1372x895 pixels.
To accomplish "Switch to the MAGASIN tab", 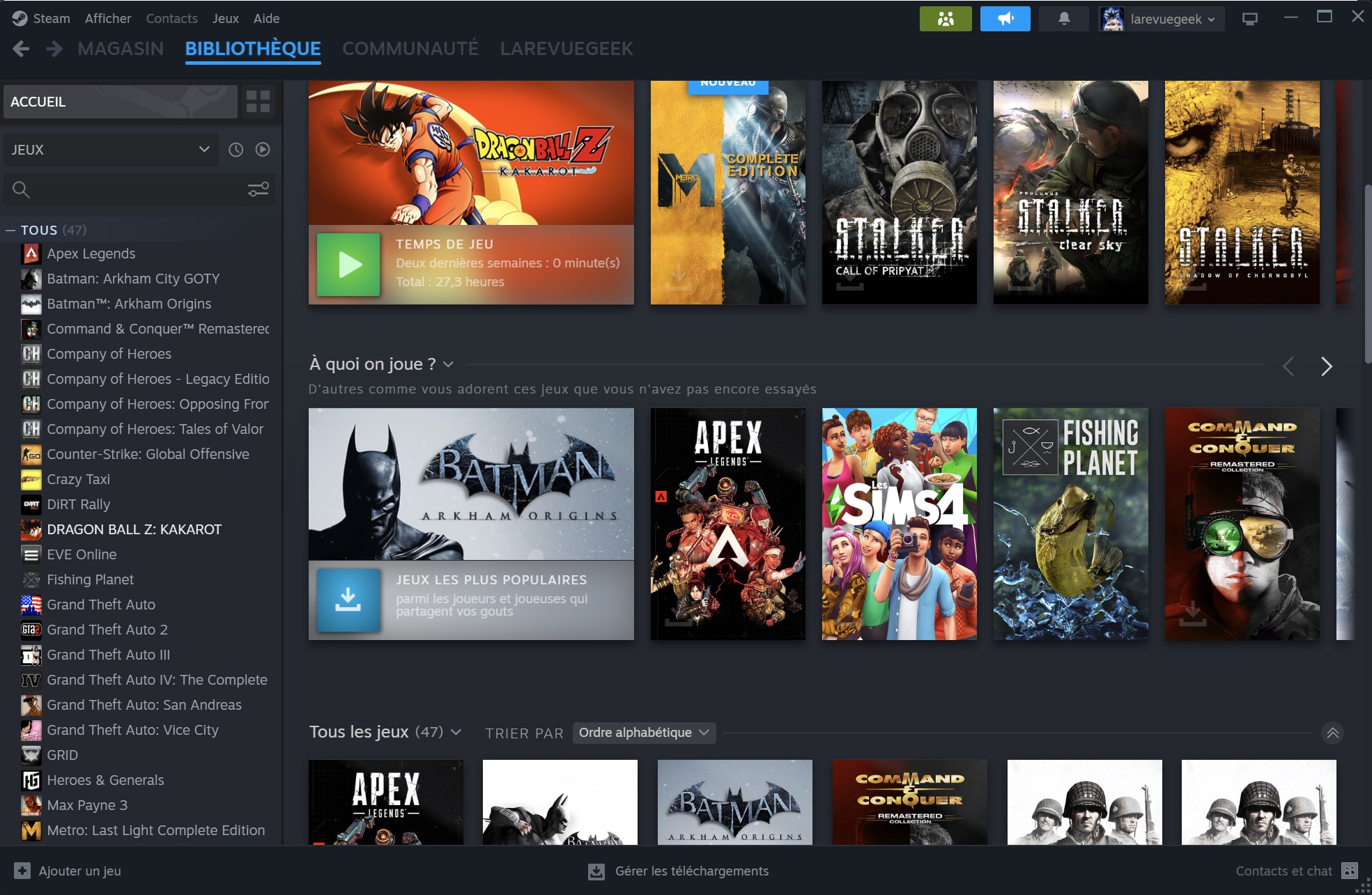I will (x=121, y=49).
